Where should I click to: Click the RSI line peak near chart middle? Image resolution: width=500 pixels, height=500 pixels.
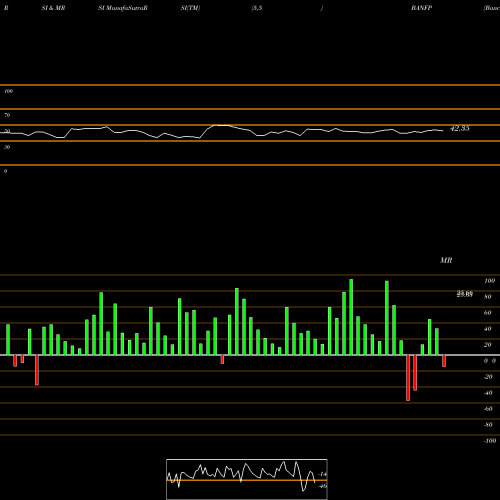click(x=222, y=125)
